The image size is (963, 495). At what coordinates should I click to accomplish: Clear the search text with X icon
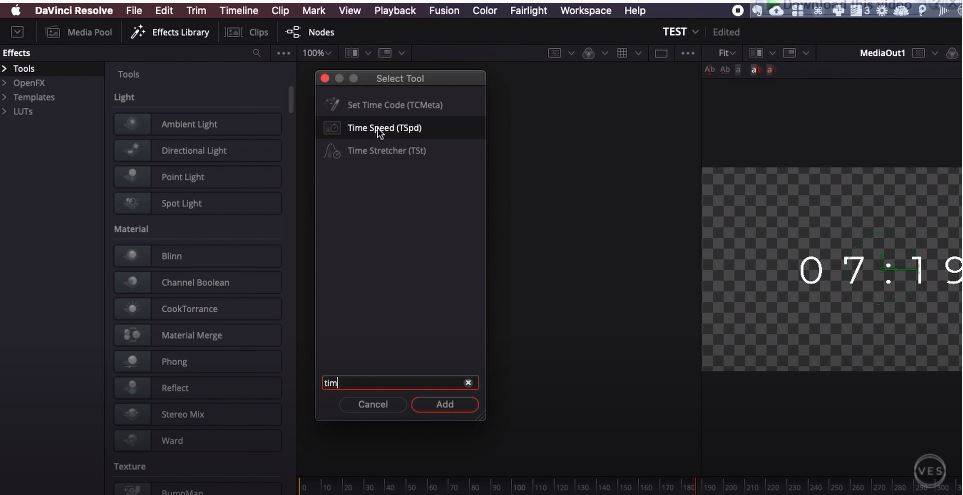coord(468,383)
